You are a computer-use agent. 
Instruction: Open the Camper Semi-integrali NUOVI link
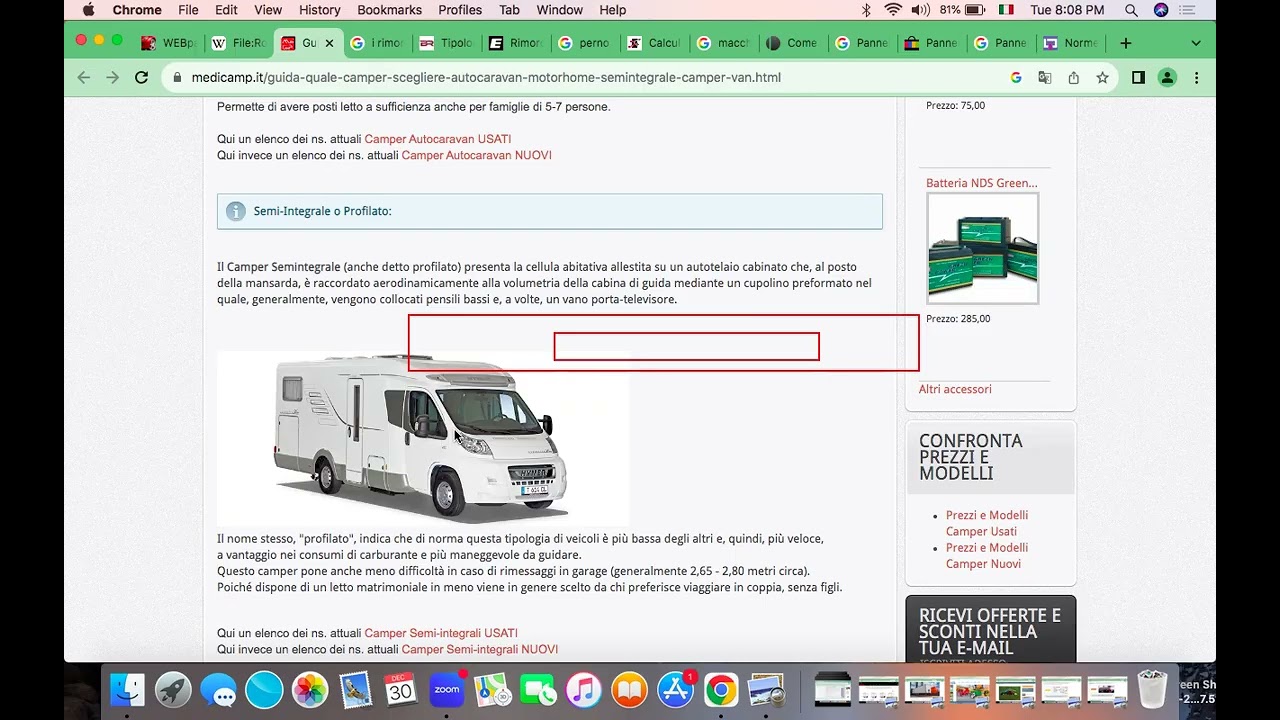(x=480, y=649)
